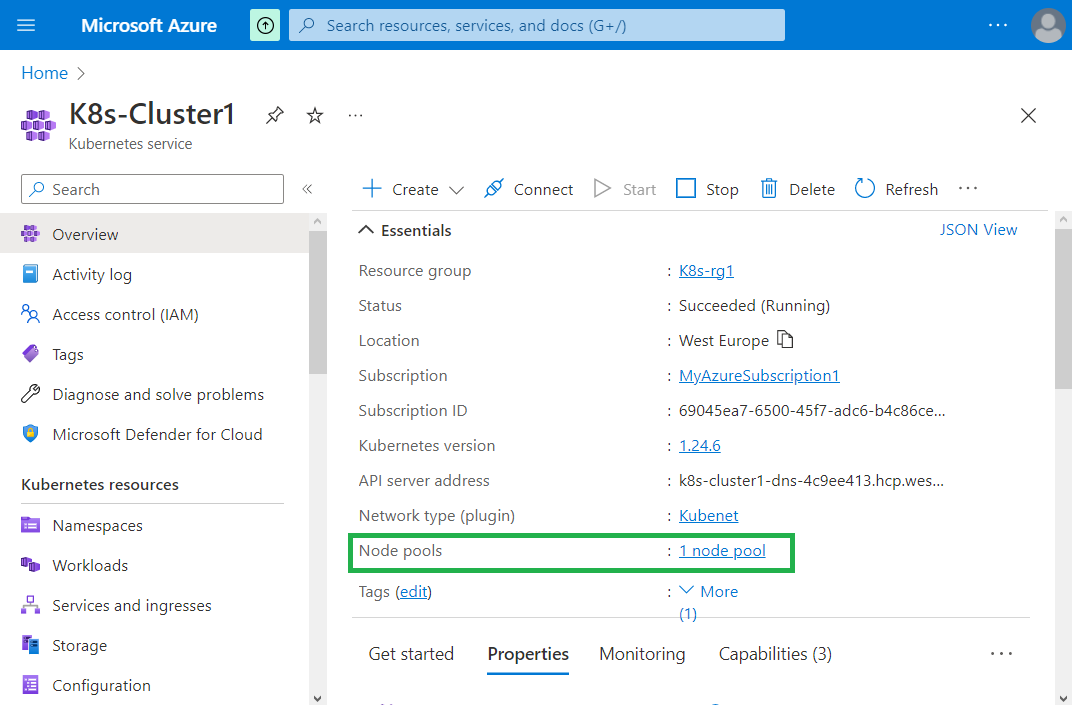
Task: Click the Services and ingresses icon
Action: (x=30, y=604)
